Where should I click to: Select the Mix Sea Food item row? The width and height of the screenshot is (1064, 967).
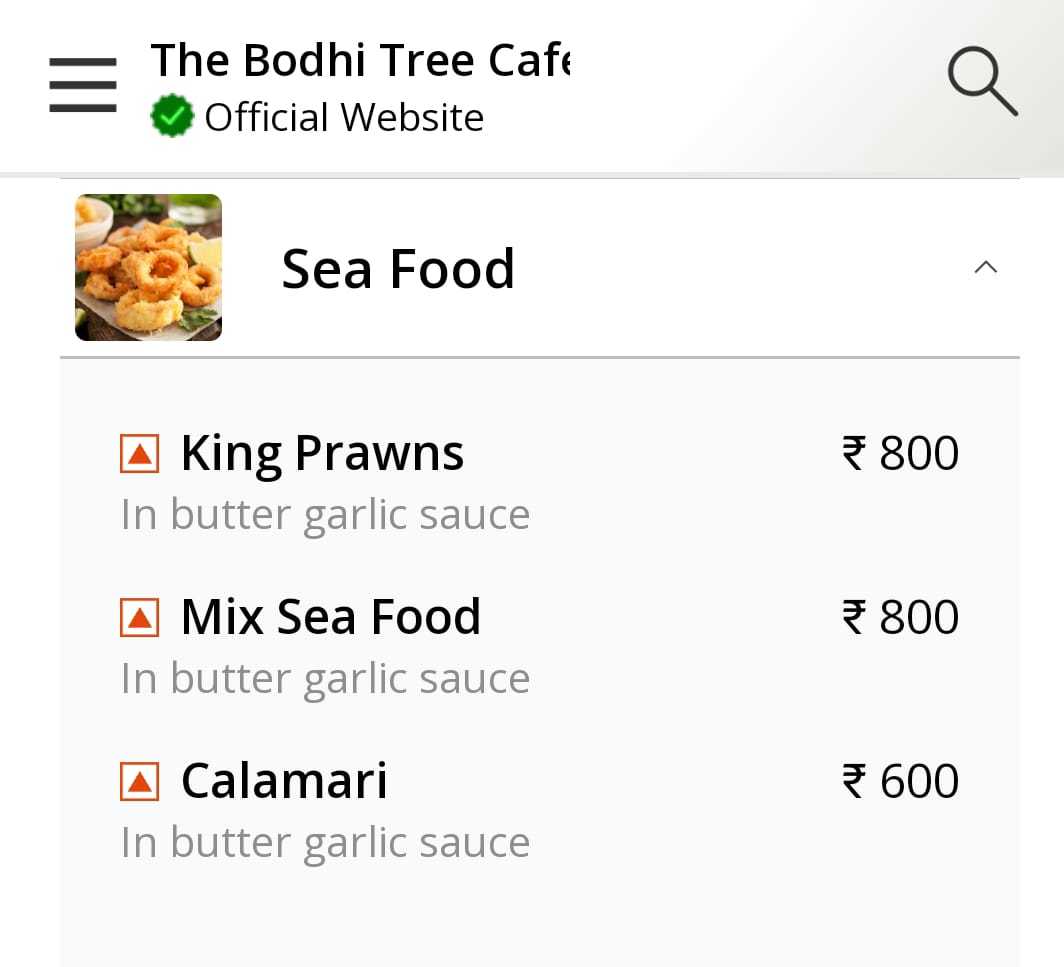(x=331, y=617)
